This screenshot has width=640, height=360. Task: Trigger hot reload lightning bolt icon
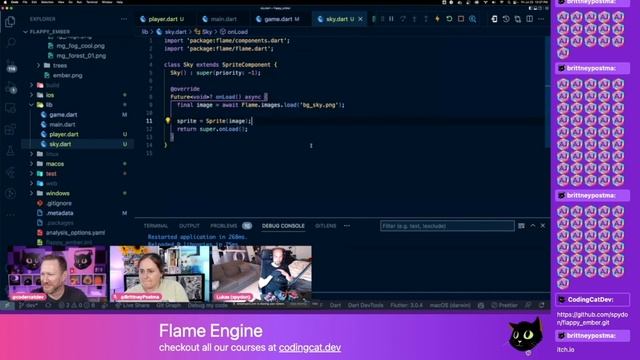pos(437,19)
